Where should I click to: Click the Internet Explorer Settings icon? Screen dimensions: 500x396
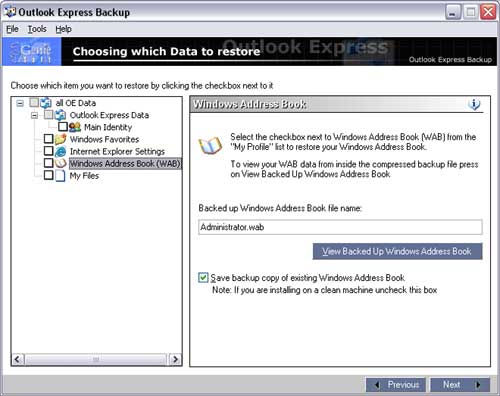(60, 151)
